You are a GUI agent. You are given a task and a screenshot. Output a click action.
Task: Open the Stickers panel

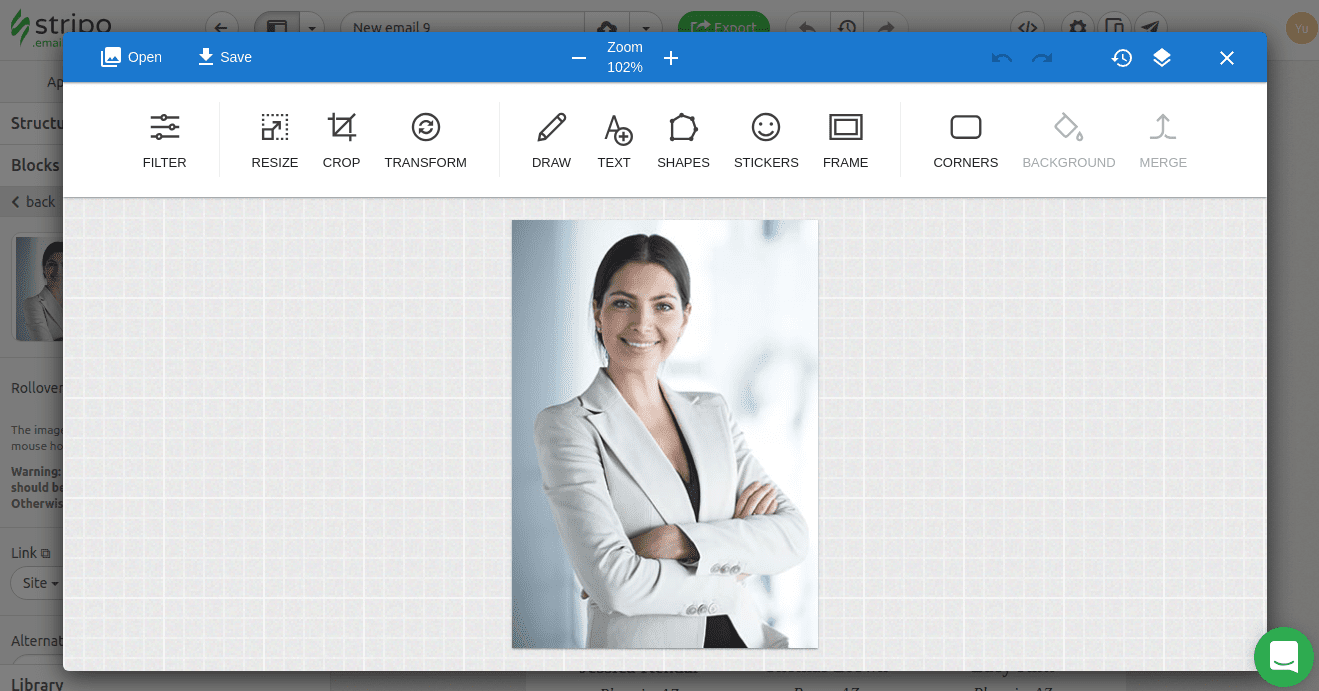click(x=766, y=141)
